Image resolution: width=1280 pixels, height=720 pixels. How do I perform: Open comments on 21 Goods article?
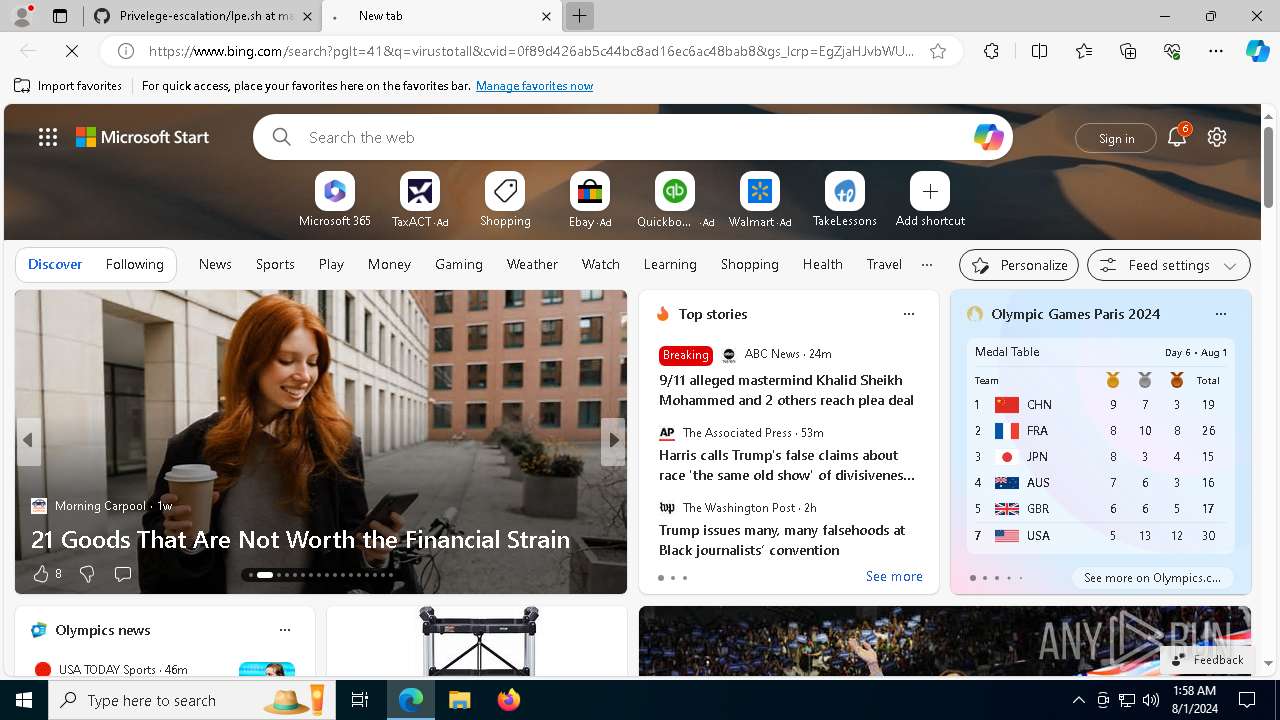123,574
